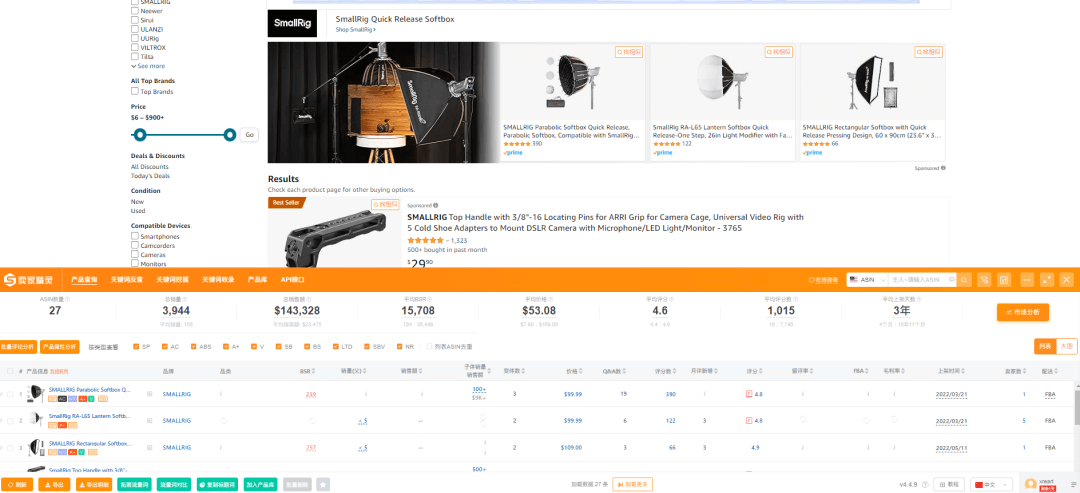
Task: Click the fullscreen expand icon in orange header
Action: pyautogui.click(x=1047, y=280)
